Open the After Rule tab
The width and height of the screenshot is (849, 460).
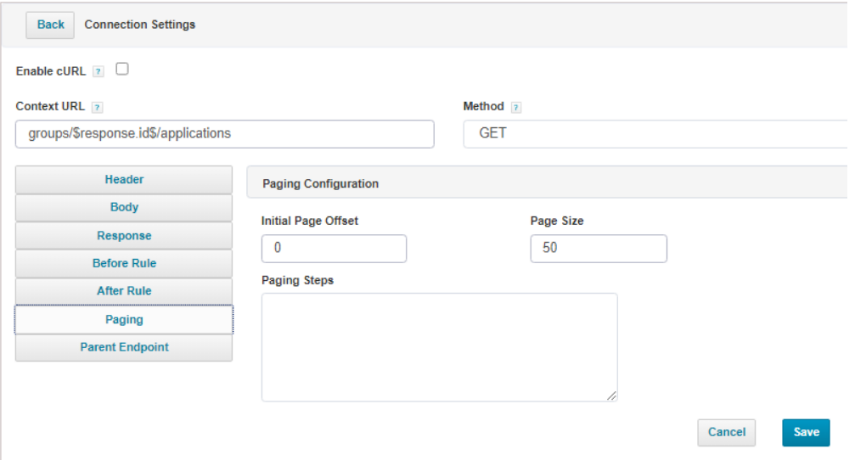124,291
